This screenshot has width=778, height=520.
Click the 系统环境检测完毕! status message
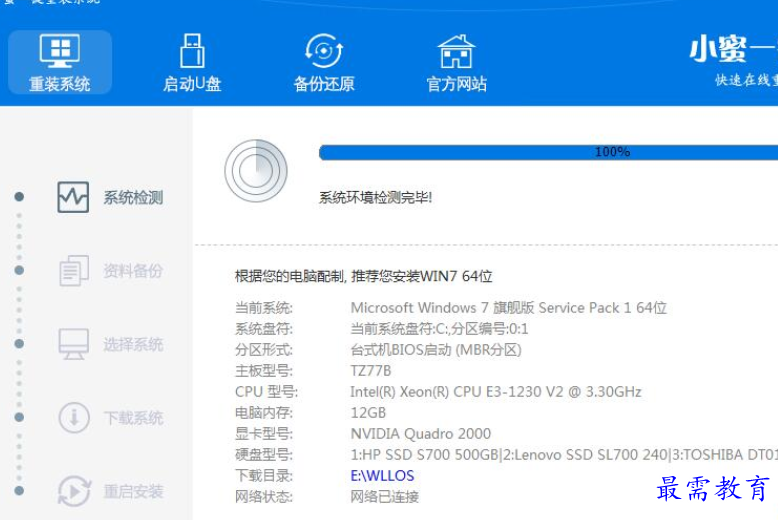tap(376, 197)
